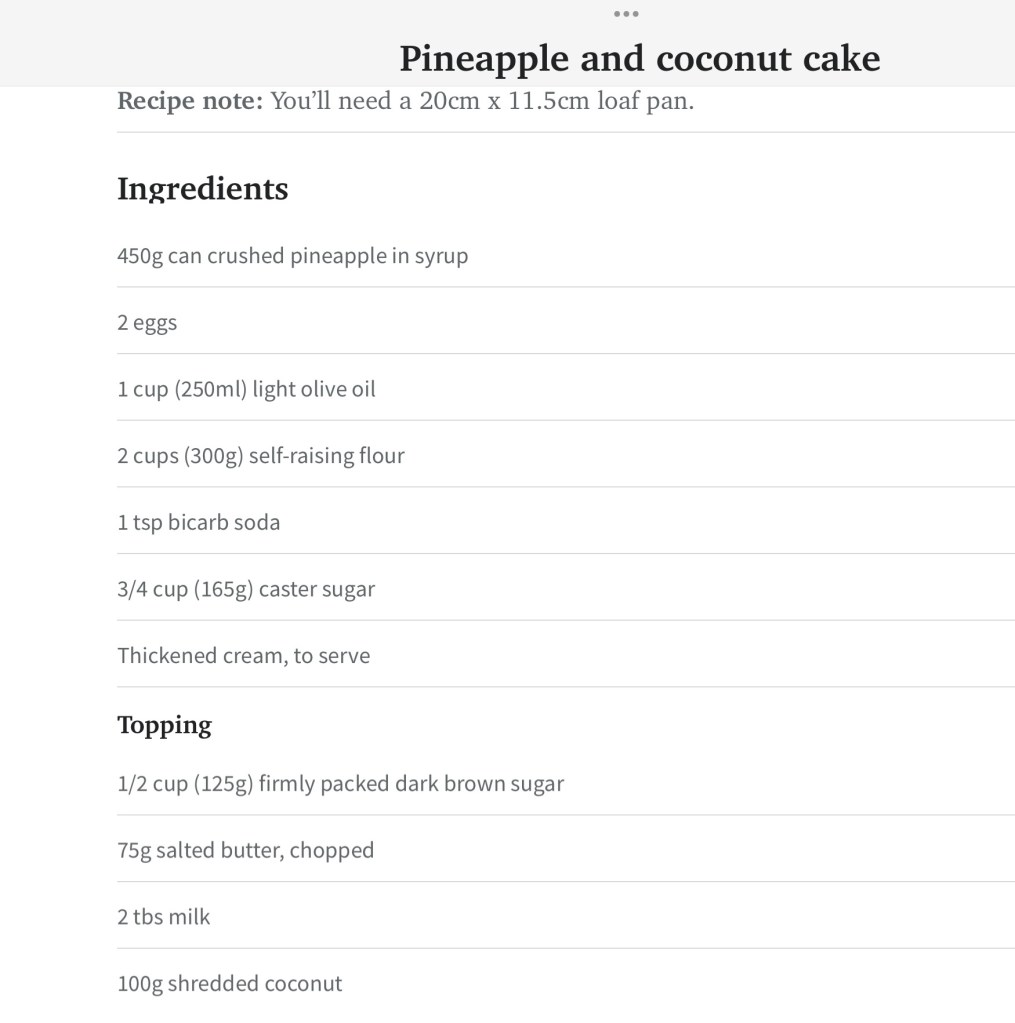This screenshot has height=1023, width=1015.
Task: Tap the 2 eggs ingredient row
Action: (x=147, y=323)
